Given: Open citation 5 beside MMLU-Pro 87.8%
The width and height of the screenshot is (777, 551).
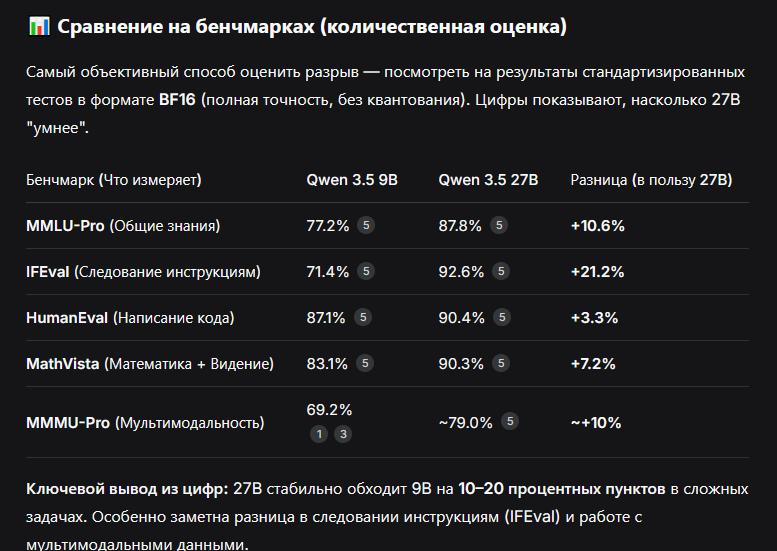Looking at the screenshot, I should [499, 225].
